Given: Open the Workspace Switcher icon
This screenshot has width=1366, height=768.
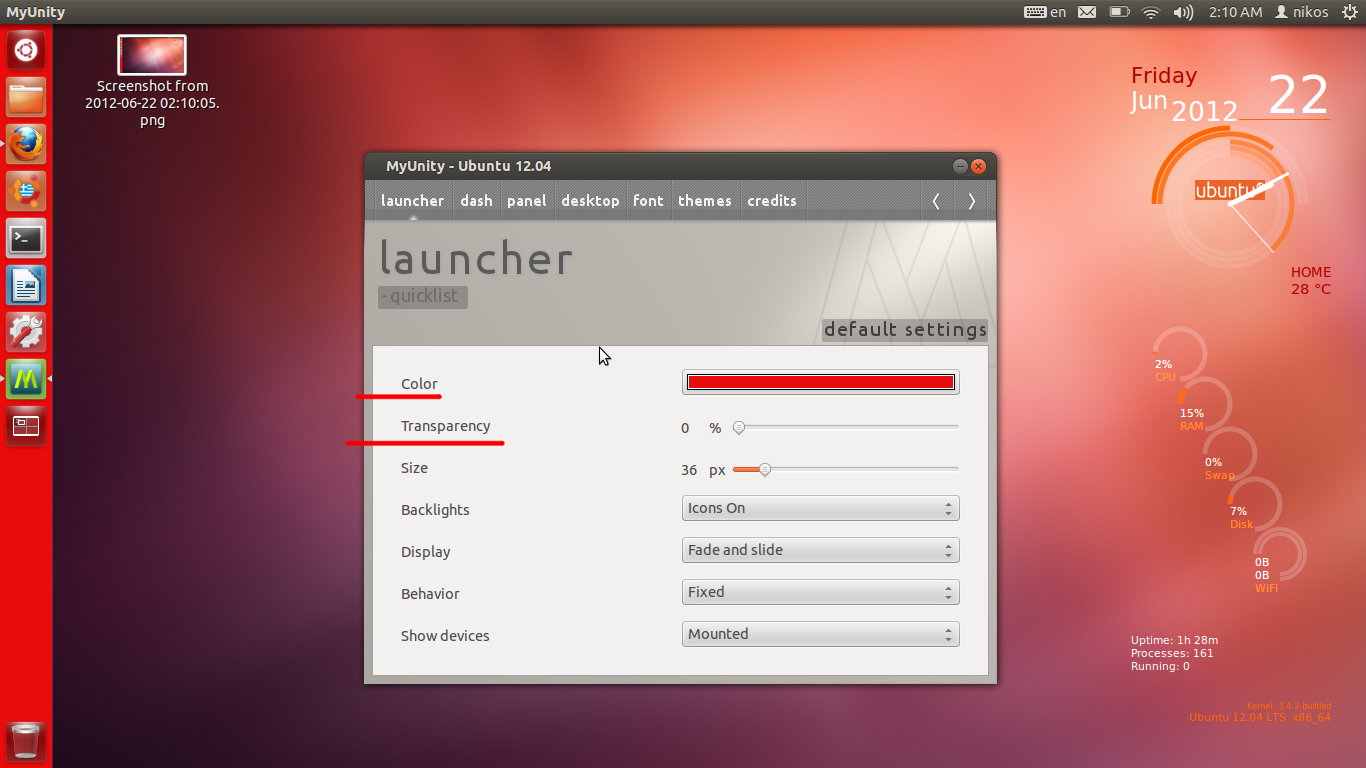Looking at the screenshot, I should point(26,426).
